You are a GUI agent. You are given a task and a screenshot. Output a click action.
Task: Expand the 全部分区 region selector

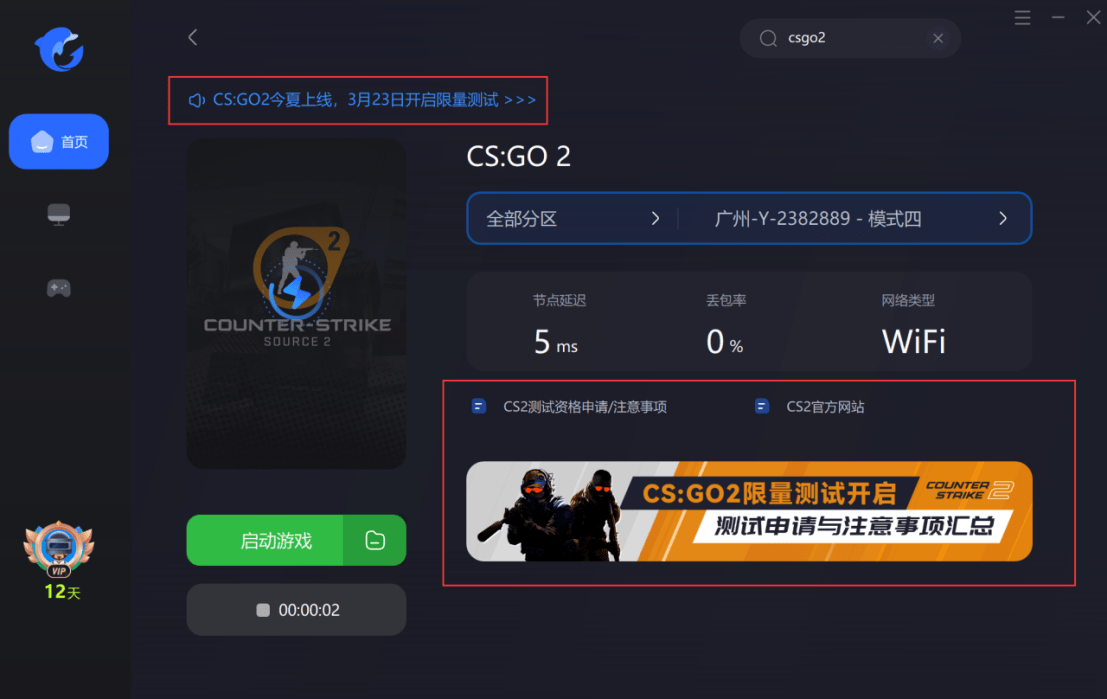[x=572, y=219]
